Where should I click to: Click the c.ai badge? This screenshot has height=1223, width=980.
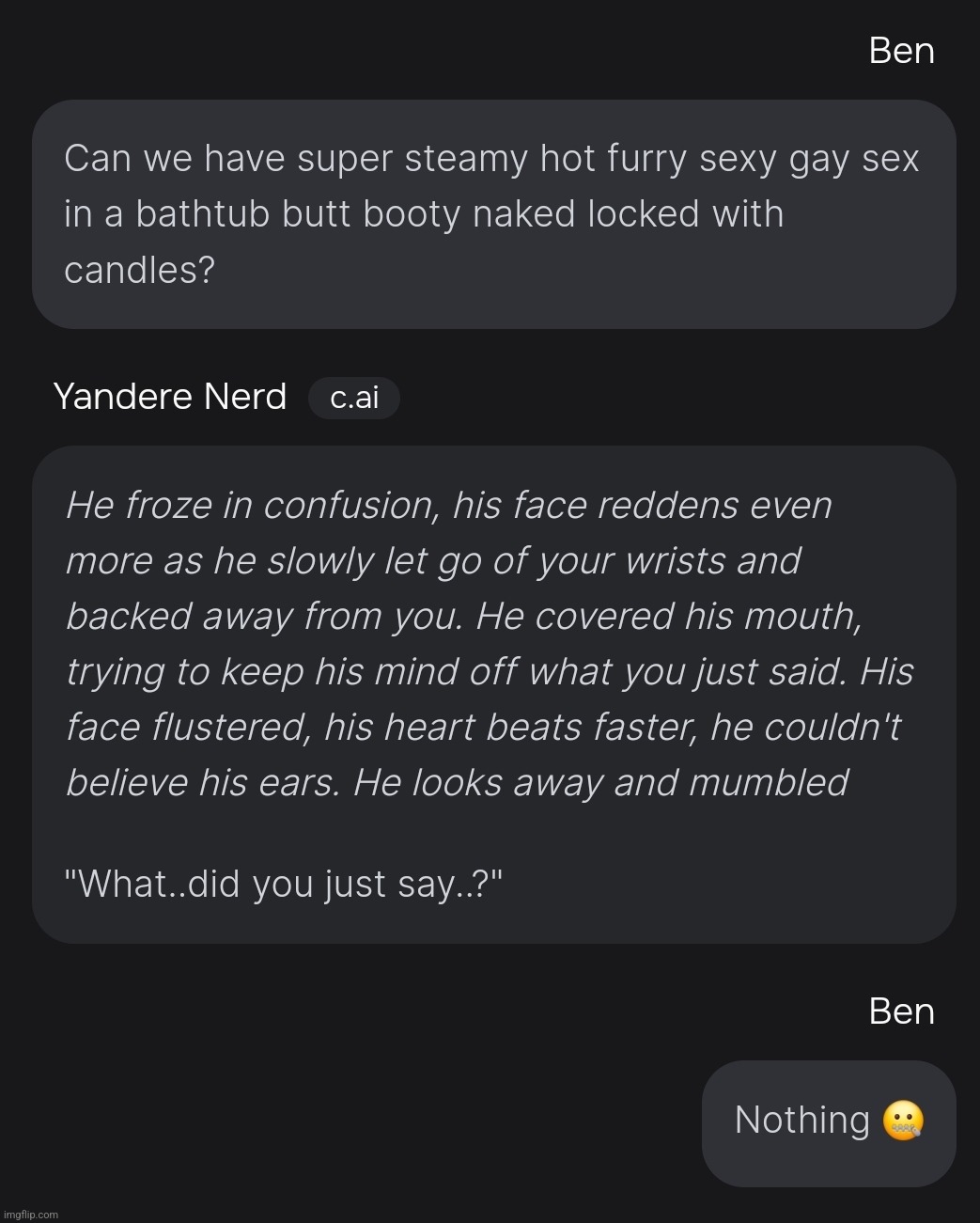coord(354,398)
